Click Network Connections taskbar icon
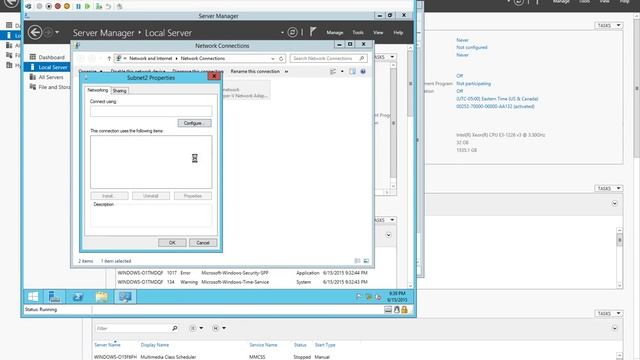This screenshot has height=360, width=640. [x=125, y=297]
